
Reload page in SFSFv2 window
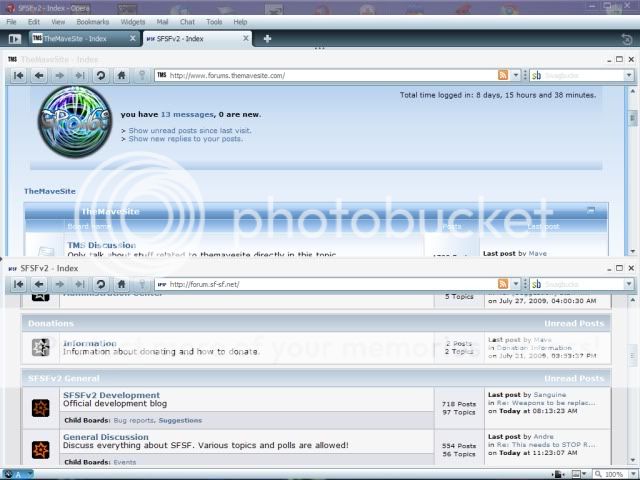point(101,284)
